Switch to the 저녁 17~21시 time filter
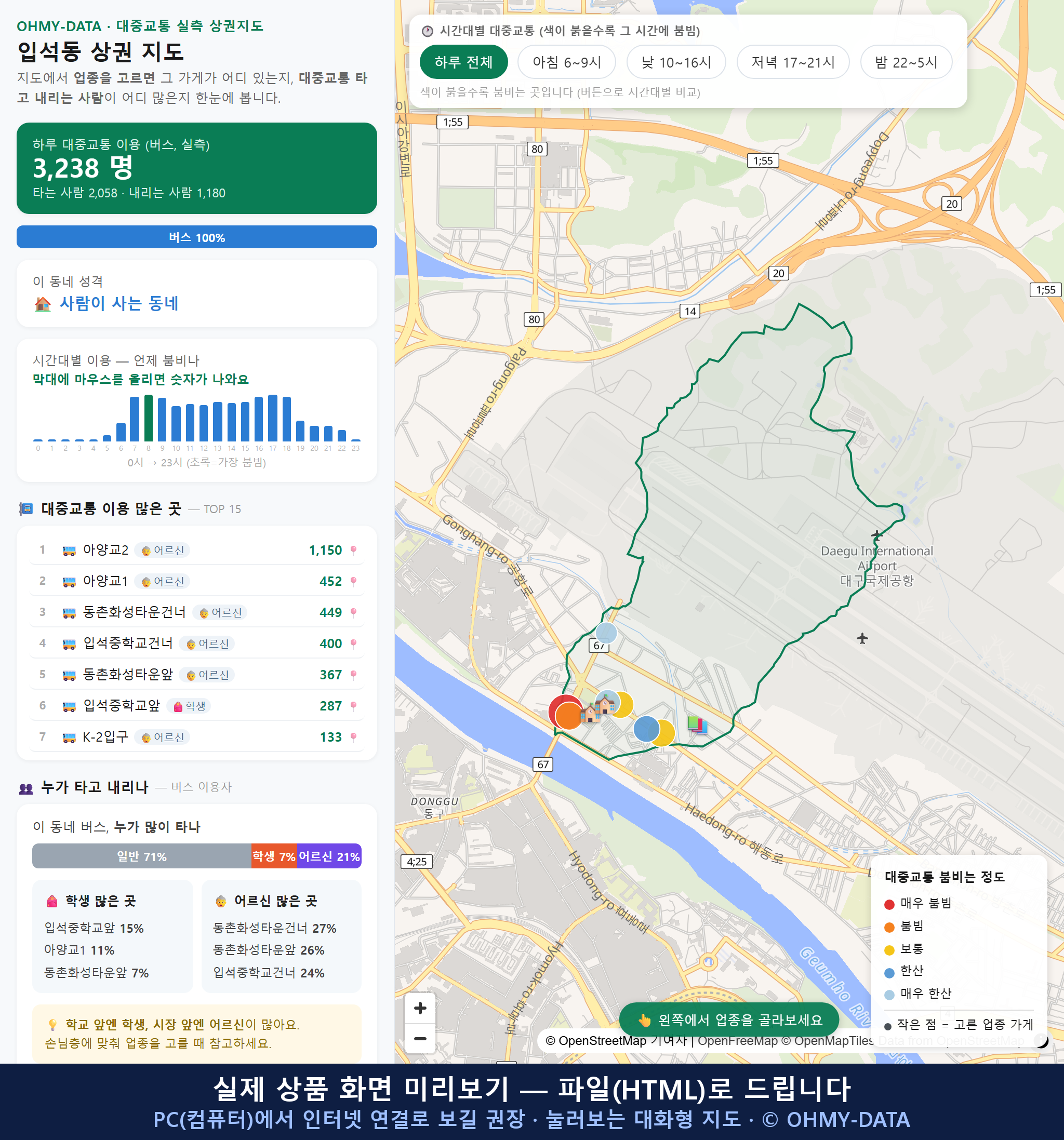Screen dimensions: 1064x1140 coord(793,62)
